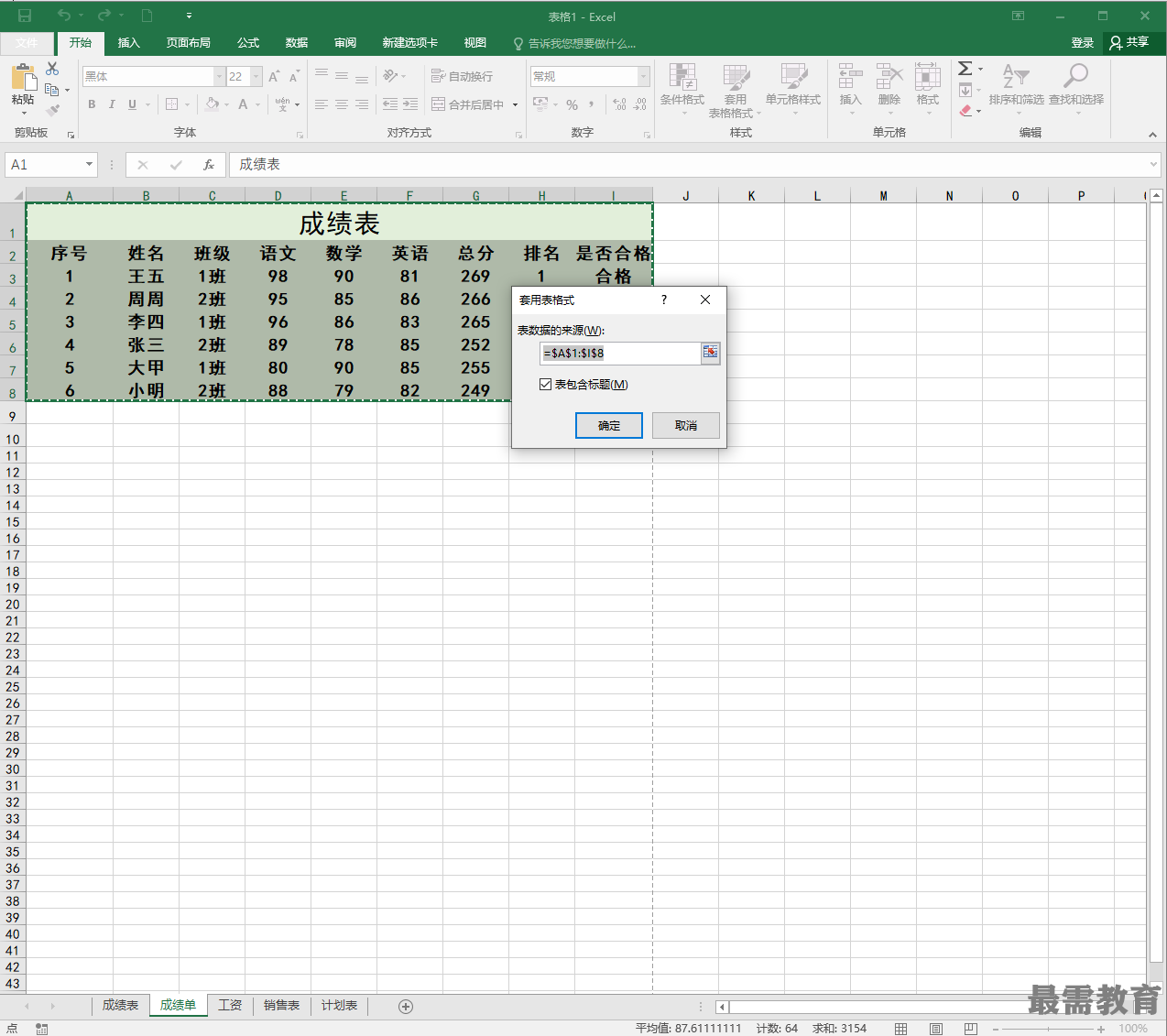Open Format as Table (套用表格格式)
The width and height of the screenshot is (1167, 1036).
pos(735,91)
